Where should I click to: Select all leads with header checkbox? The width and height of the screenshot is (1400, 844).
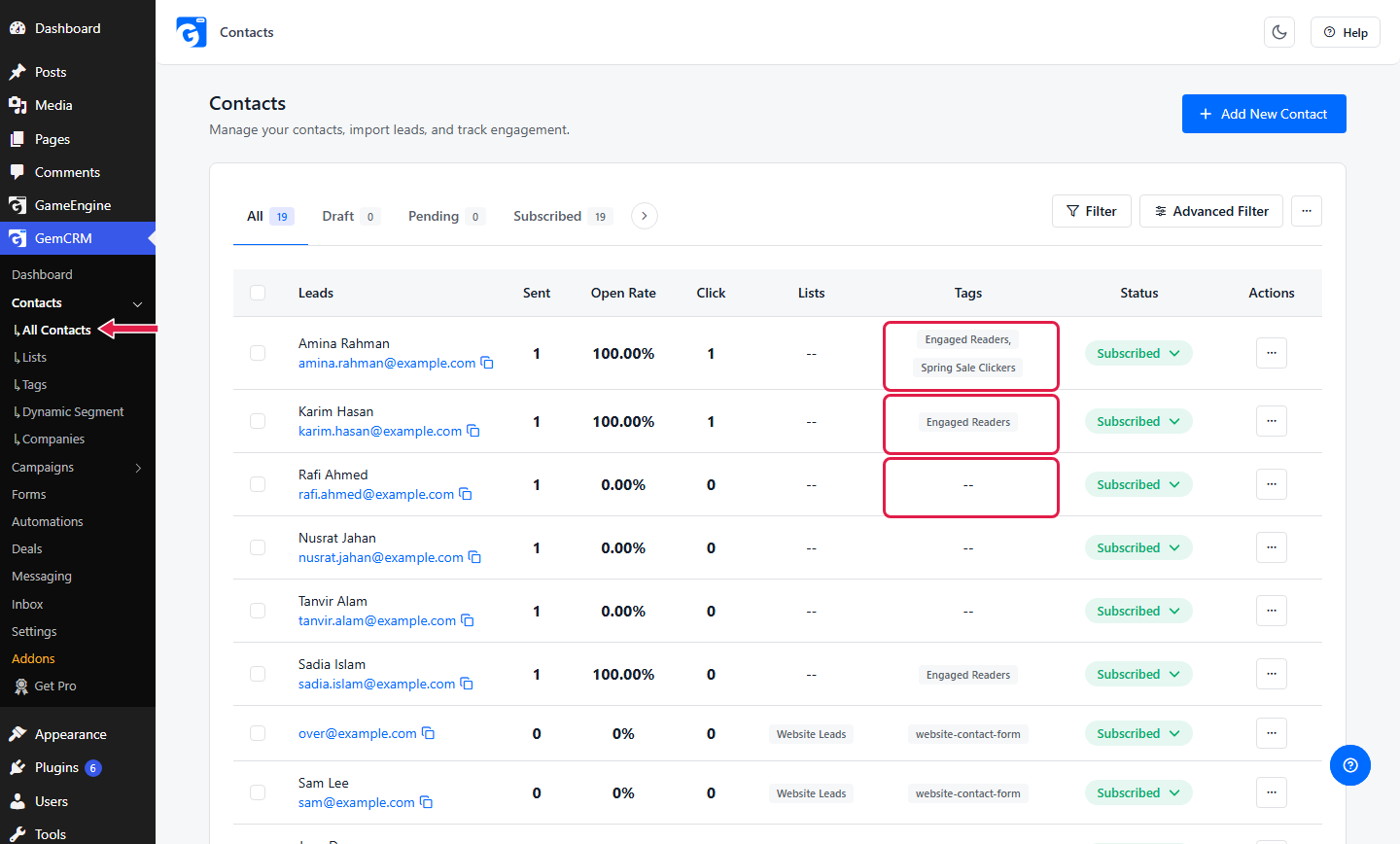point(258,293)
